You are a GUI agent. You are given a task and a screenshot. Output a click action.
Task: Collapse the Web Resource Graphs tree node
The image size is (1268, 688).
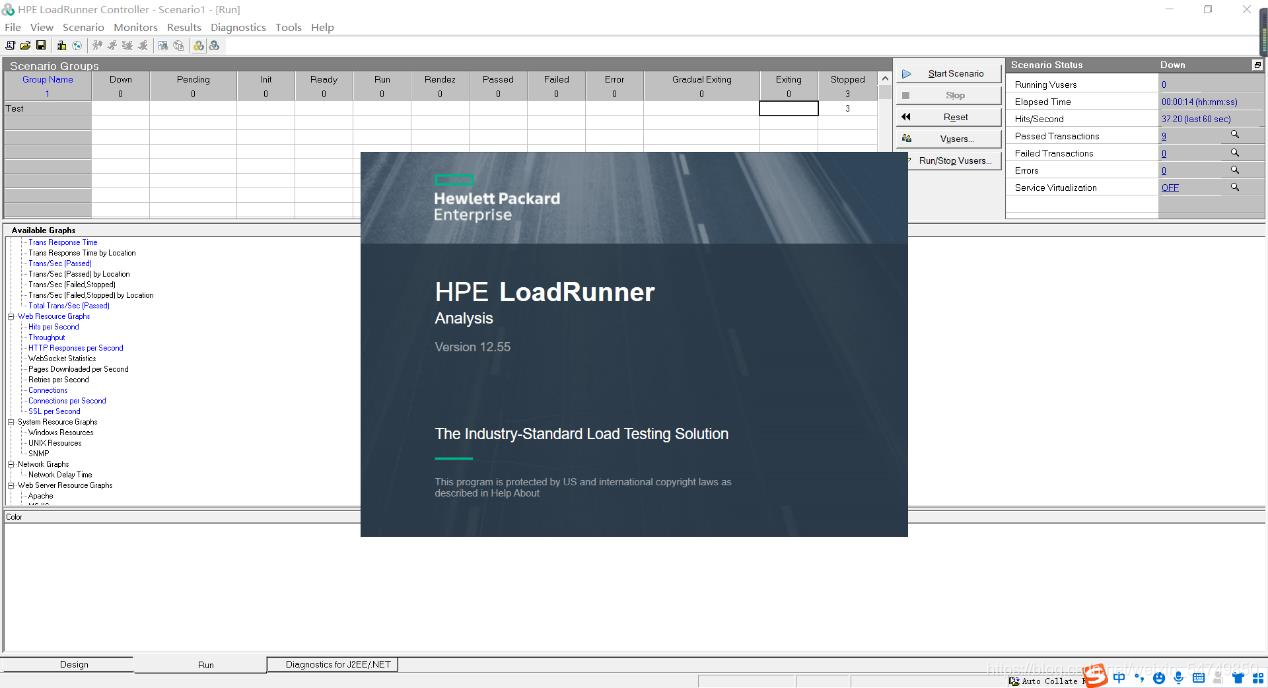click(x=12, y=317)
